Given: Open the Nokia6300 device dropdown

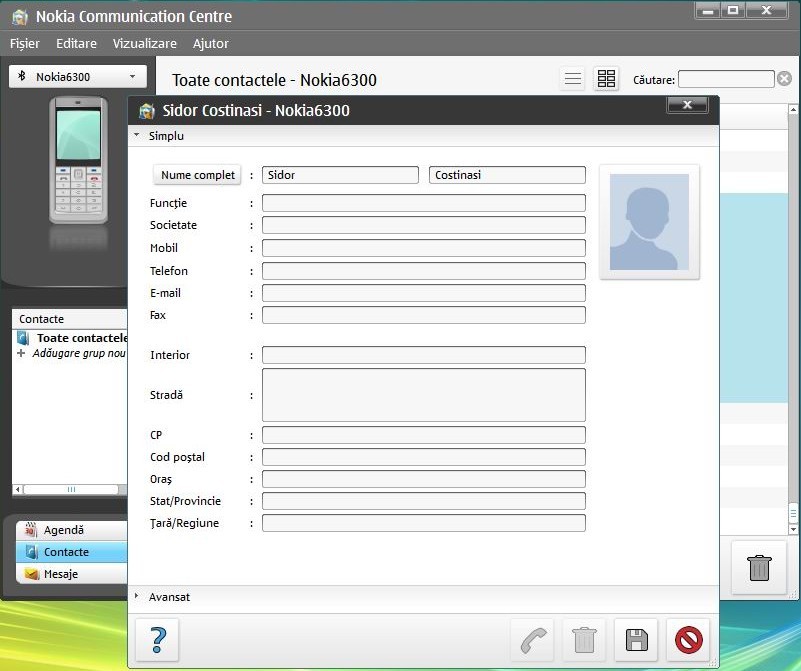Looking at the screenshot, I should point(78,77).
